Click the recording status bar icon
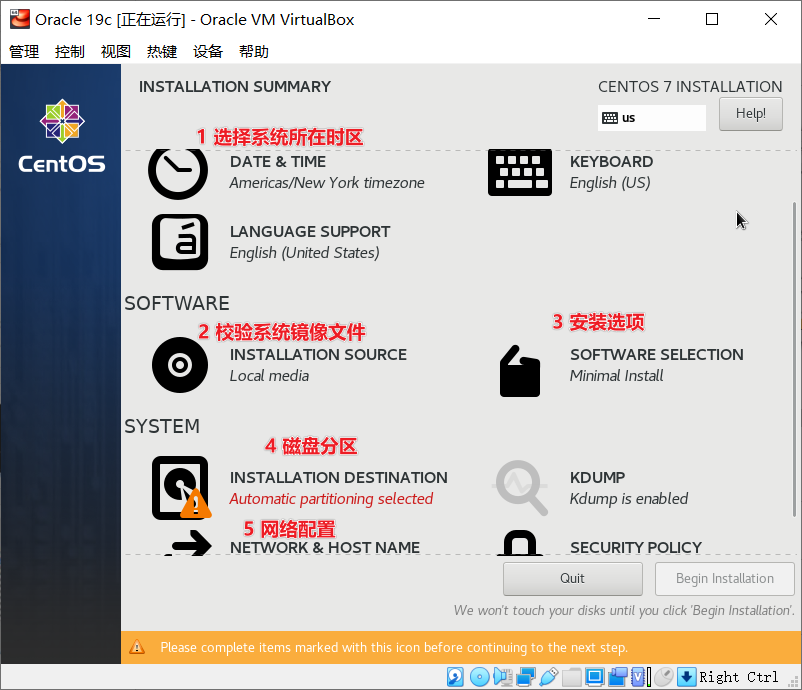This screenshot has width=802, height=690. [618, 677]
